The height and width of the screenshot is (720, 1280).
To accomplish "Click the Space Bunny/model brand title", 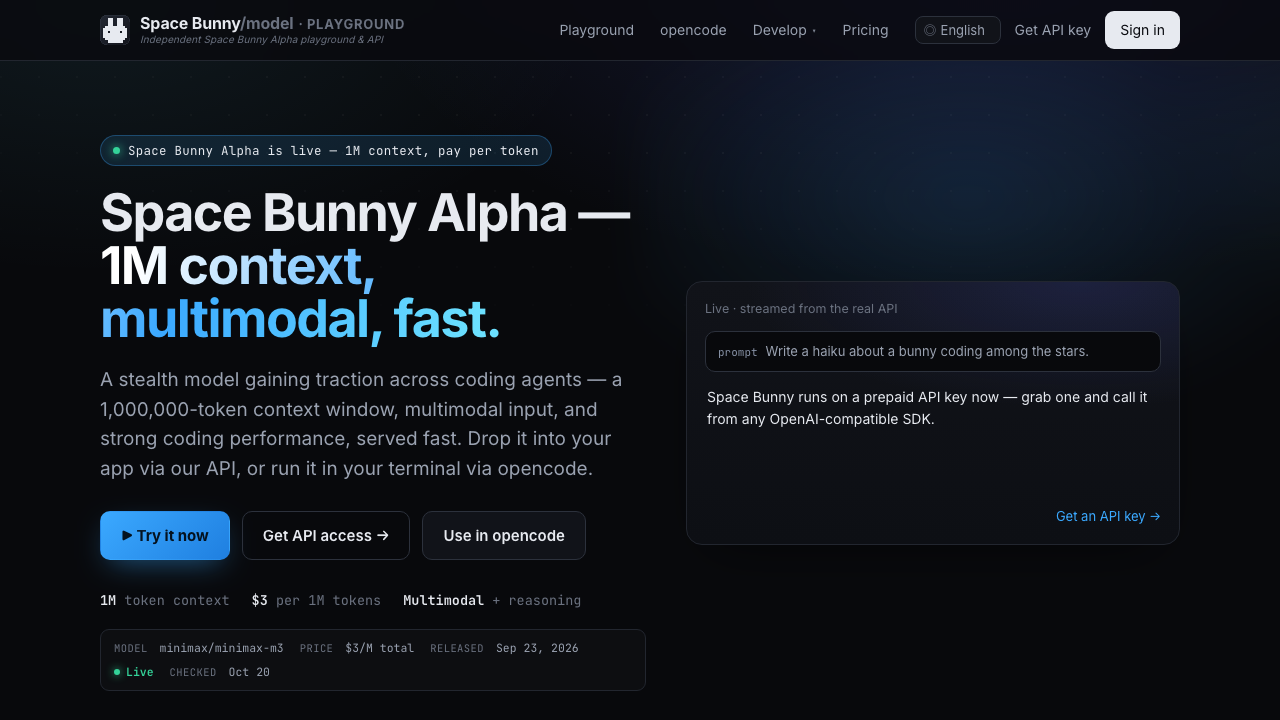I will click(216, 23).
